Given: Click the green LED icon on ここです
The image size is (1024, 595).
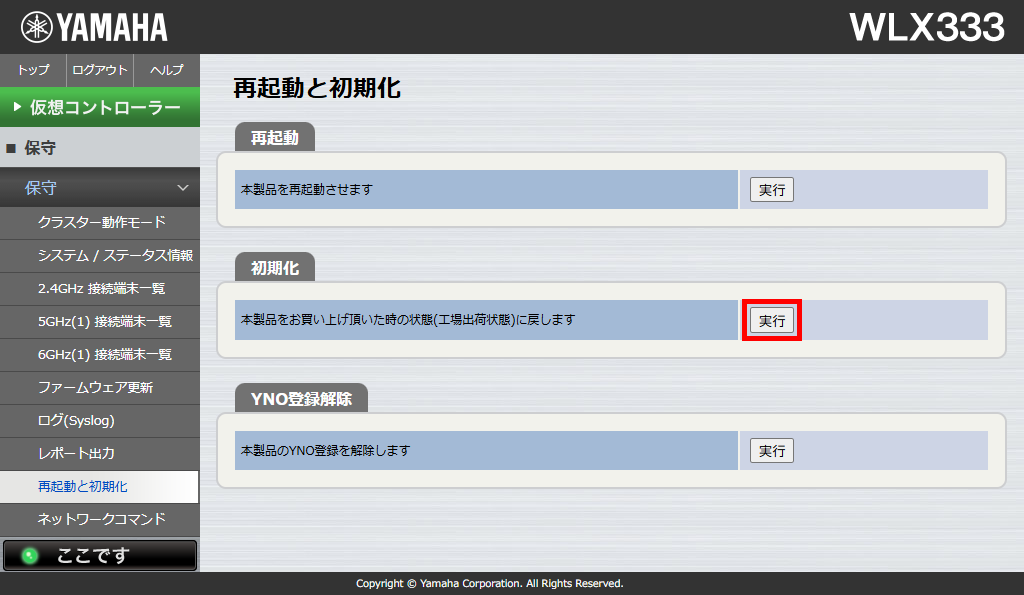Looking at the screenshot, I should coord(30,556).
